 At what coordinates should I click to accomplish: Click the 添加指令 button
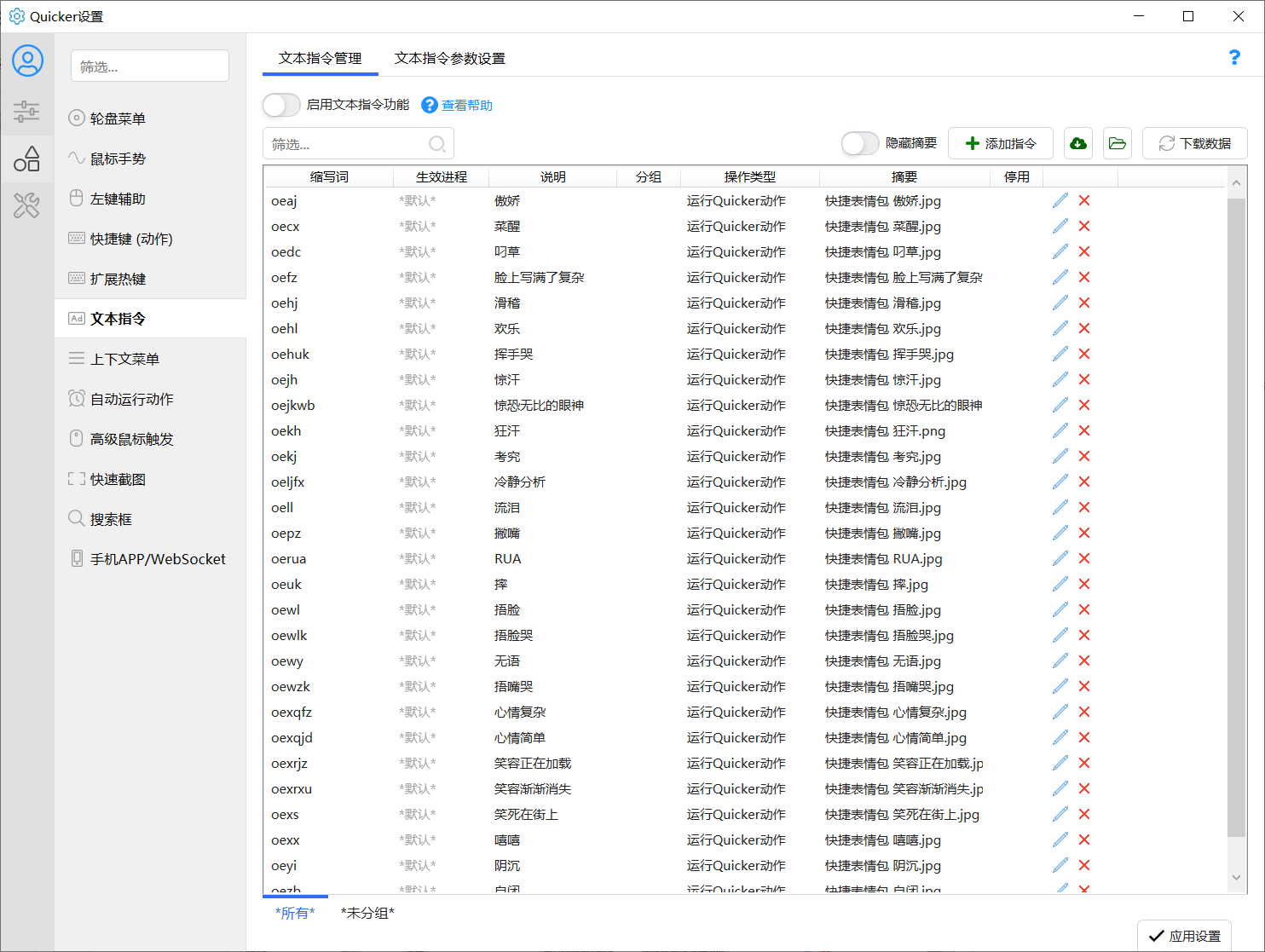coord(1001,143)
